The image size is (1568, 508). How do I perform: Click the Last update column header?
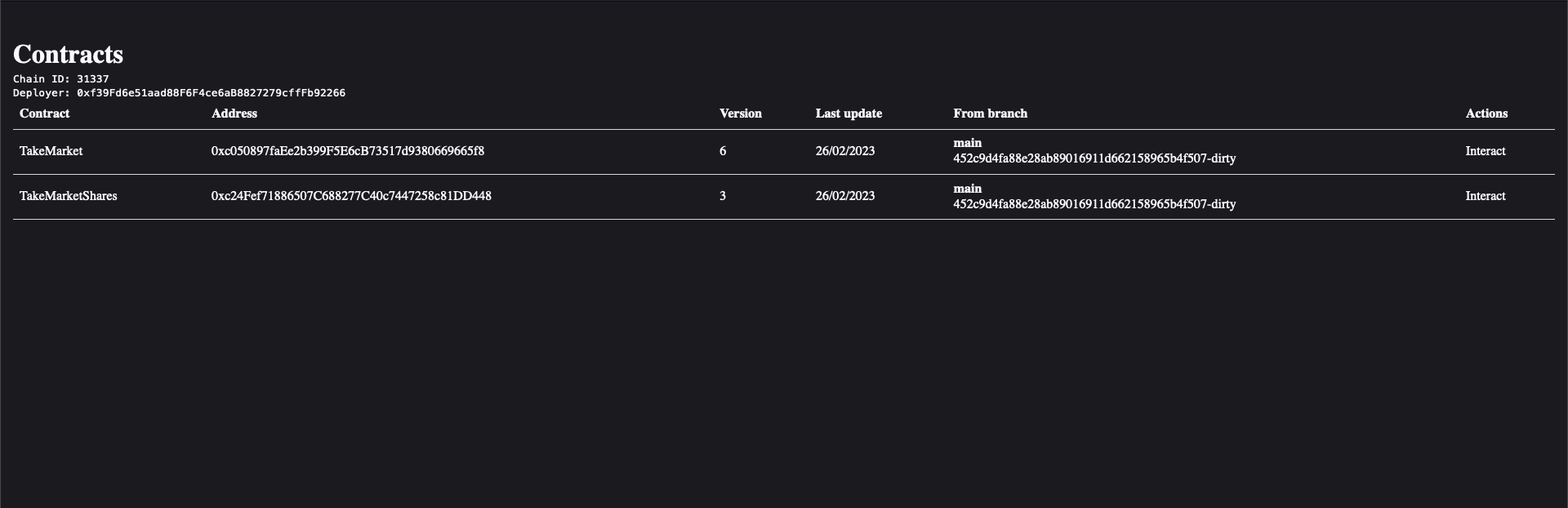coord(848,114)
